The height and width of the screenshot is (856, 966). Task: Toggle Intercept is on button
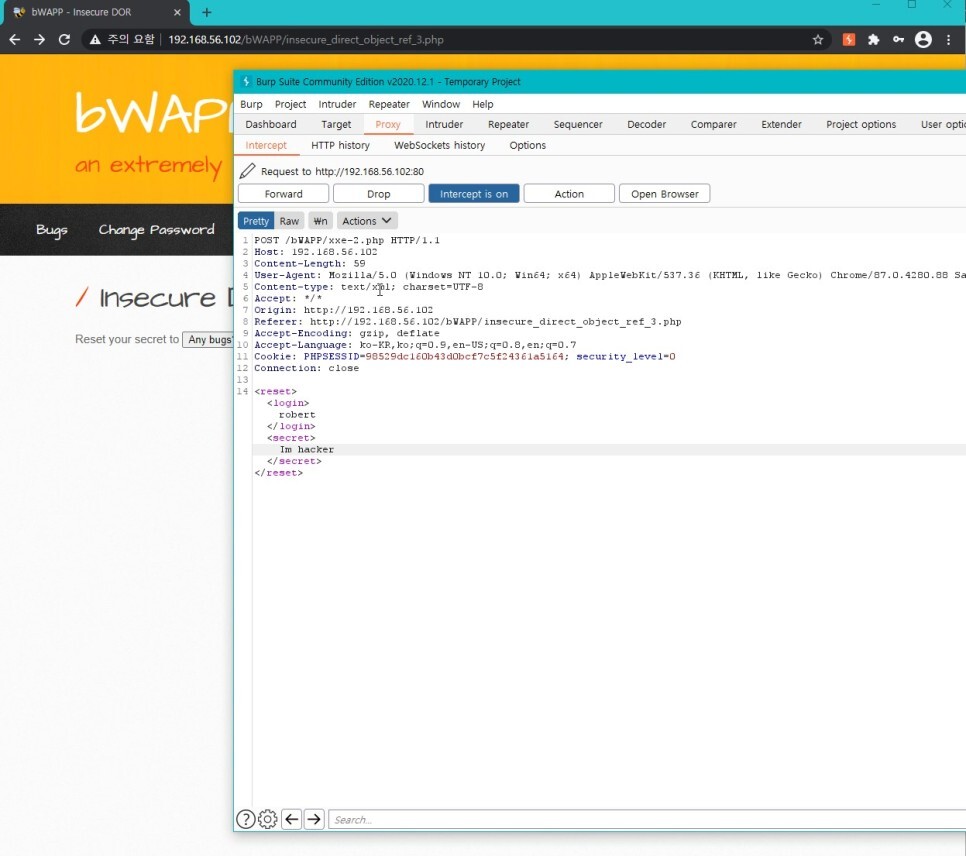(474, 194)
